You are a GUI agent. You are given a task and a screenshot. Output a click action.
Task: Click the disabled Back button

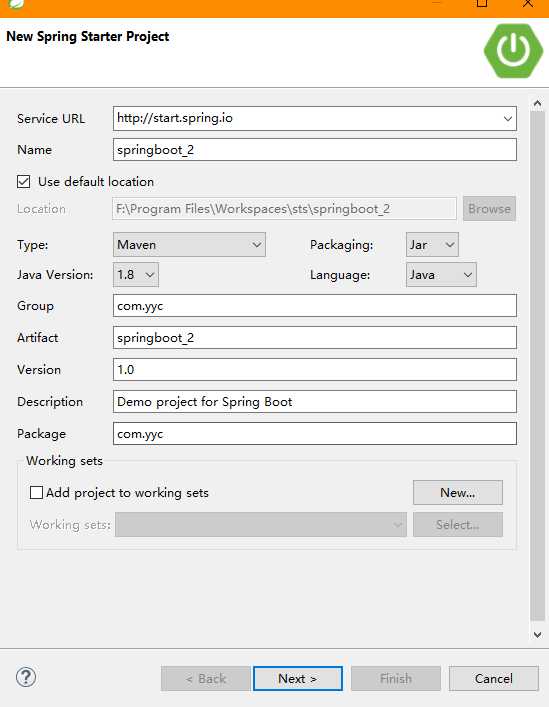pos(206,679)
